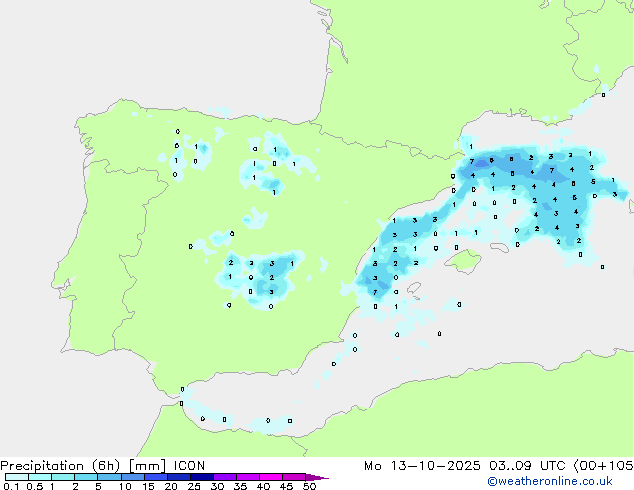634x490 pixels.
Task: Select the 20–25 mm legend color box
Action: 178,477
